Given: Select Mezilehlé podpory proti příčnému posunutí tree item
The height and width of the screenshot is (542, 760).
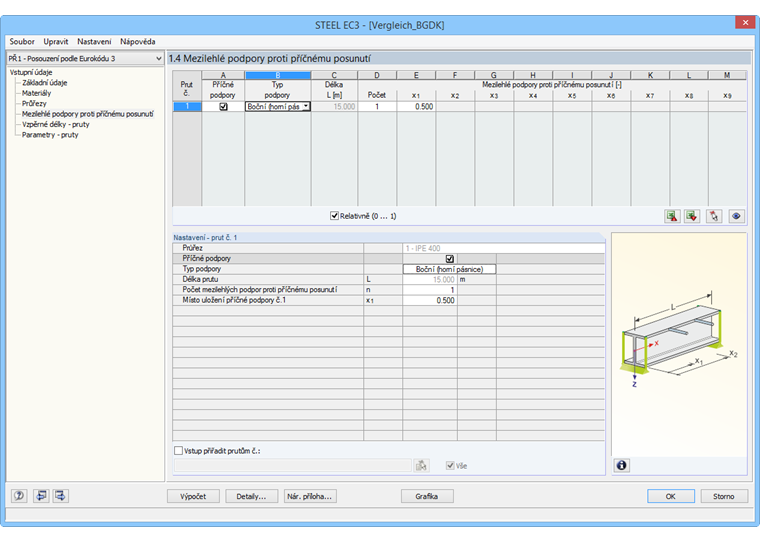Looking at the screenshot, I should point(88,114).
